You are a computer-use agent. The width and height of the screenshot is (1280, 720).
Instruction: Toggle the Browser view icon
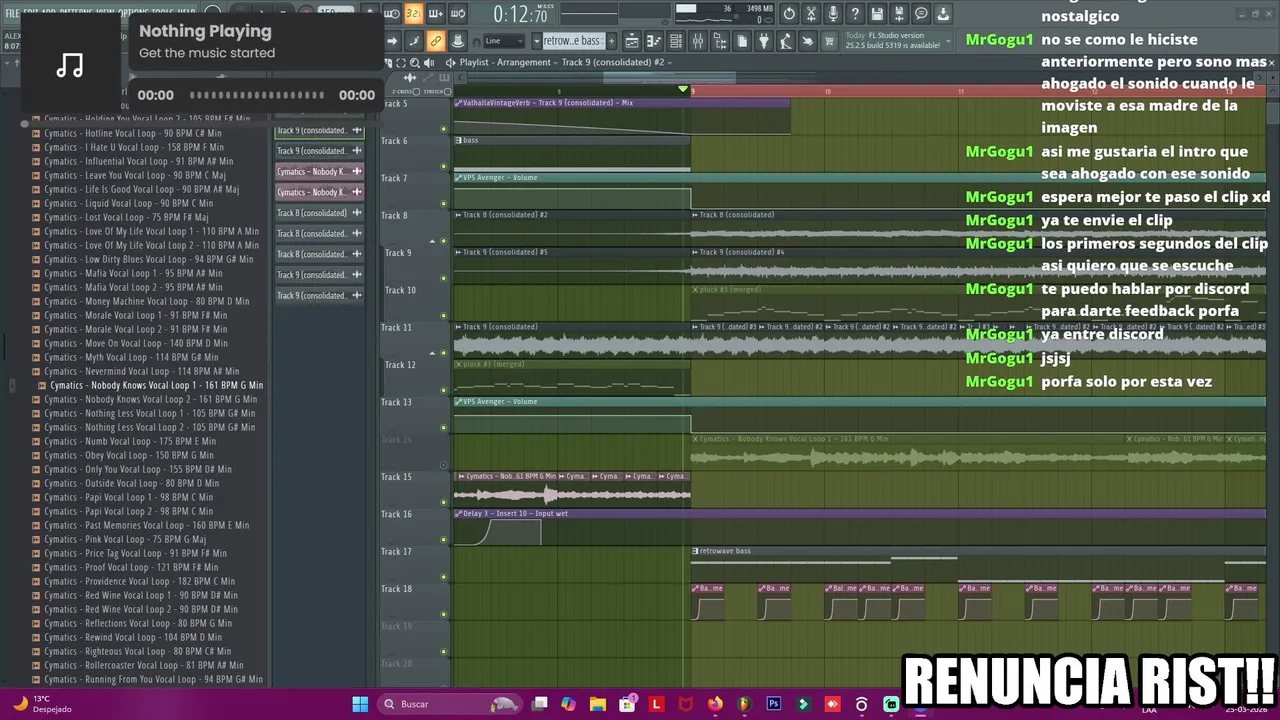coord(720,41)
